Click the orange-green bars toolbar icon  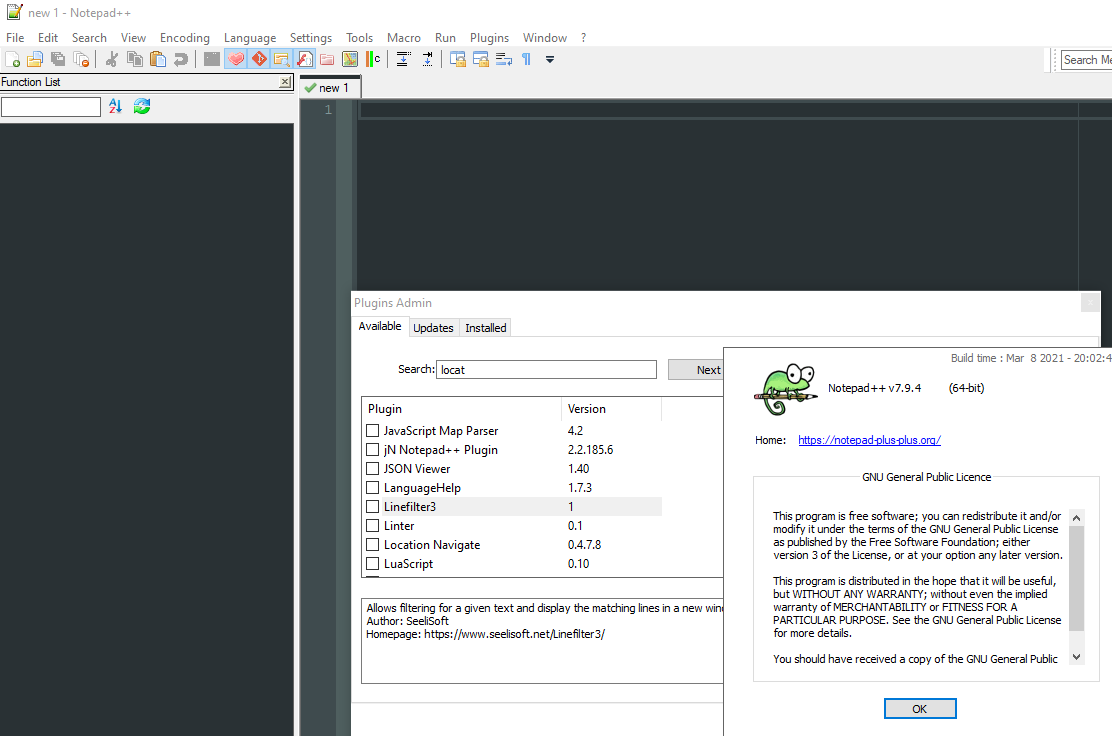click(373, 60)
